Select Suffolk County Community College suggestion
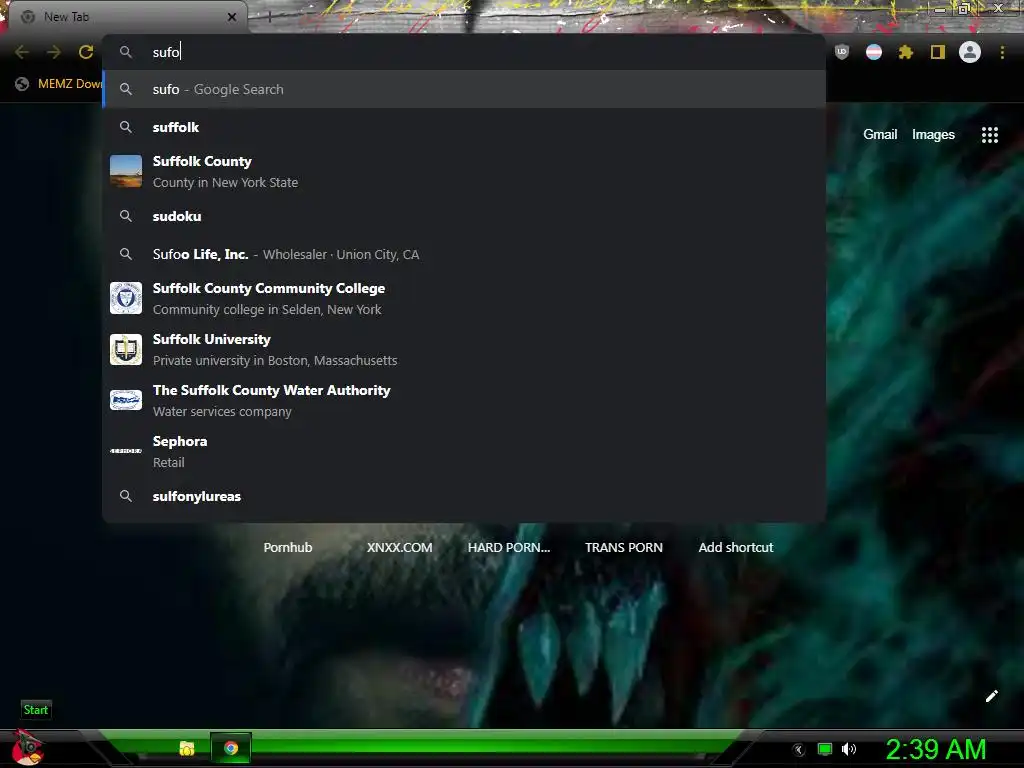The image size is (1024, 768). (x=464, y=298)
